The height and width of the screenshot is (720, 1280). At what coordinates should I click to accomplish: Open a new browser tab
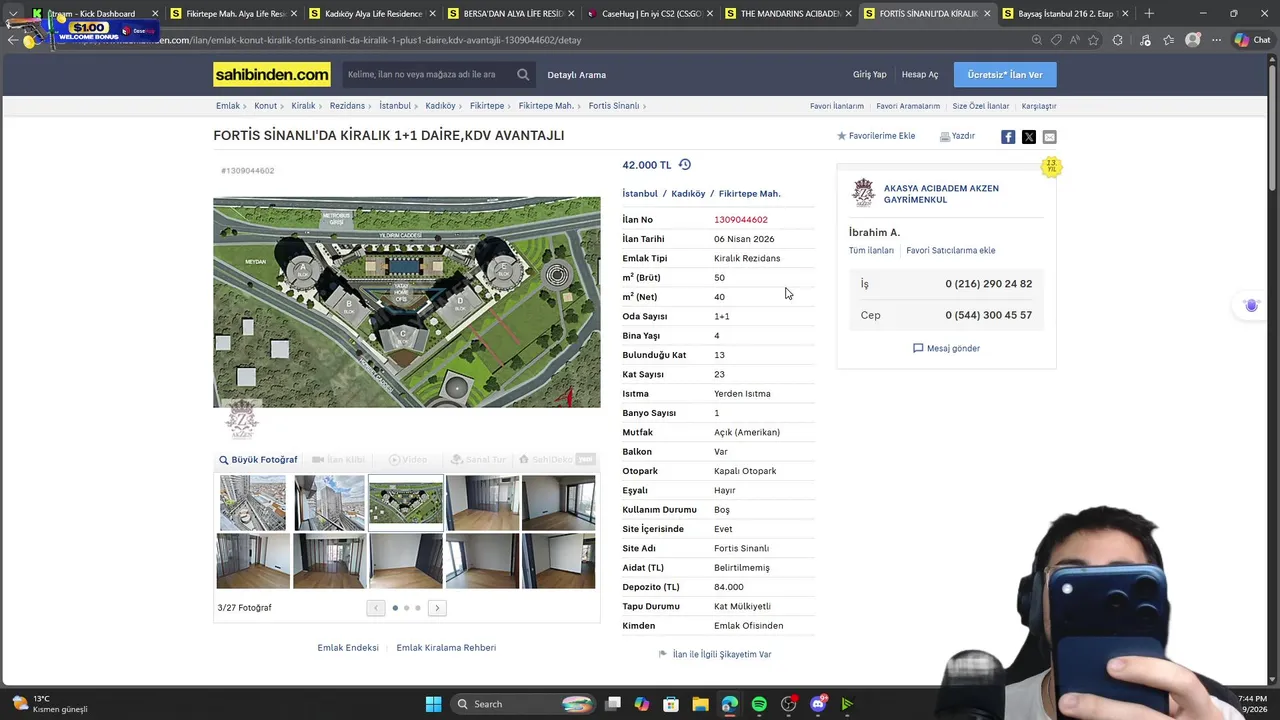point(1149,14)
